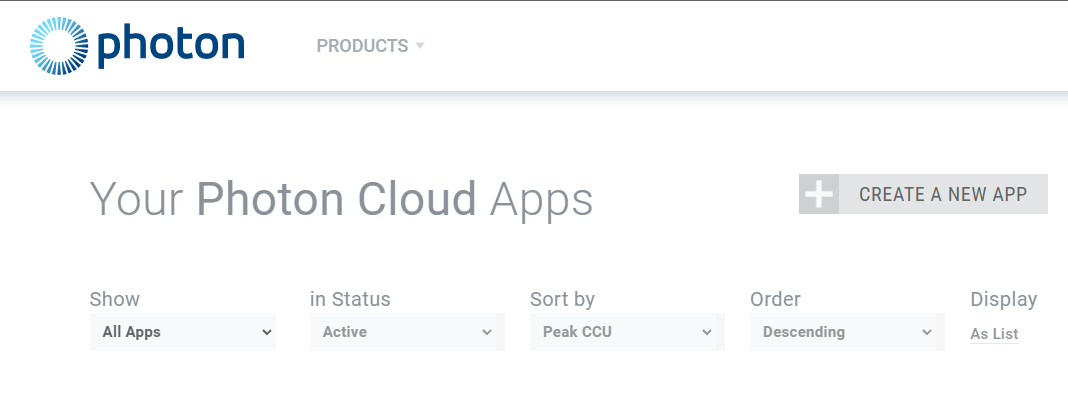Screen dimensions: 1068x413
Task: Click the Display label
Action: 1003,299
